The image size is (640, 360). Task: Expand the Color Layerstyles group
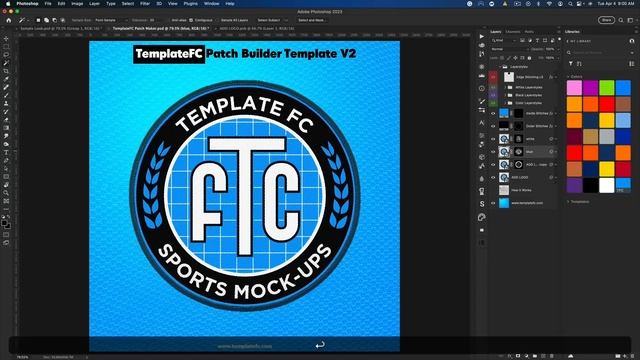pyautogui.click(x=505, y=103)
